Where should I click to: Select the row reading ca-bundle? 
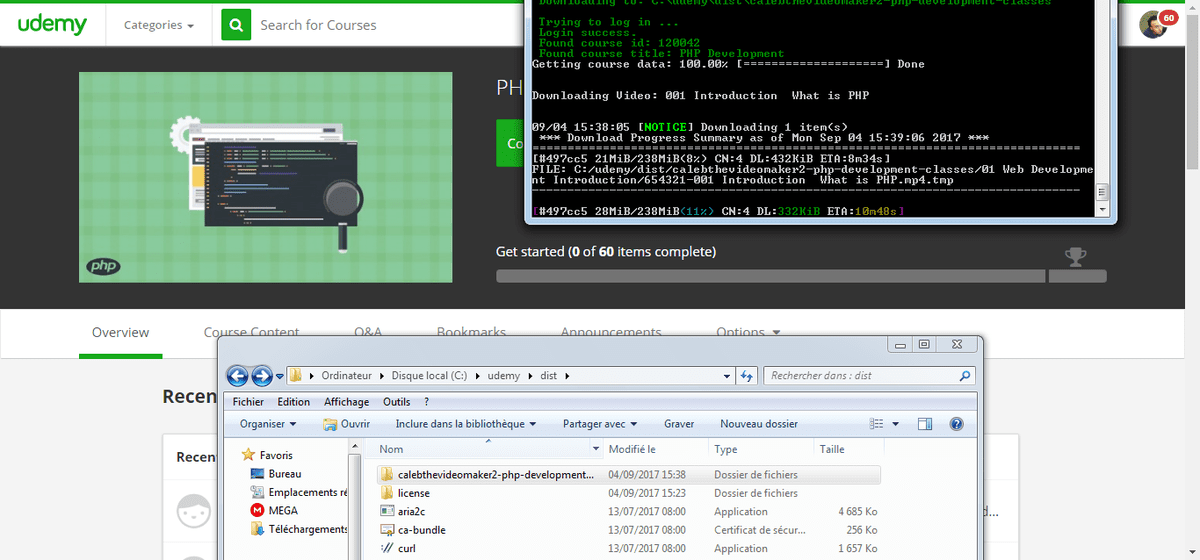(630, 530)
